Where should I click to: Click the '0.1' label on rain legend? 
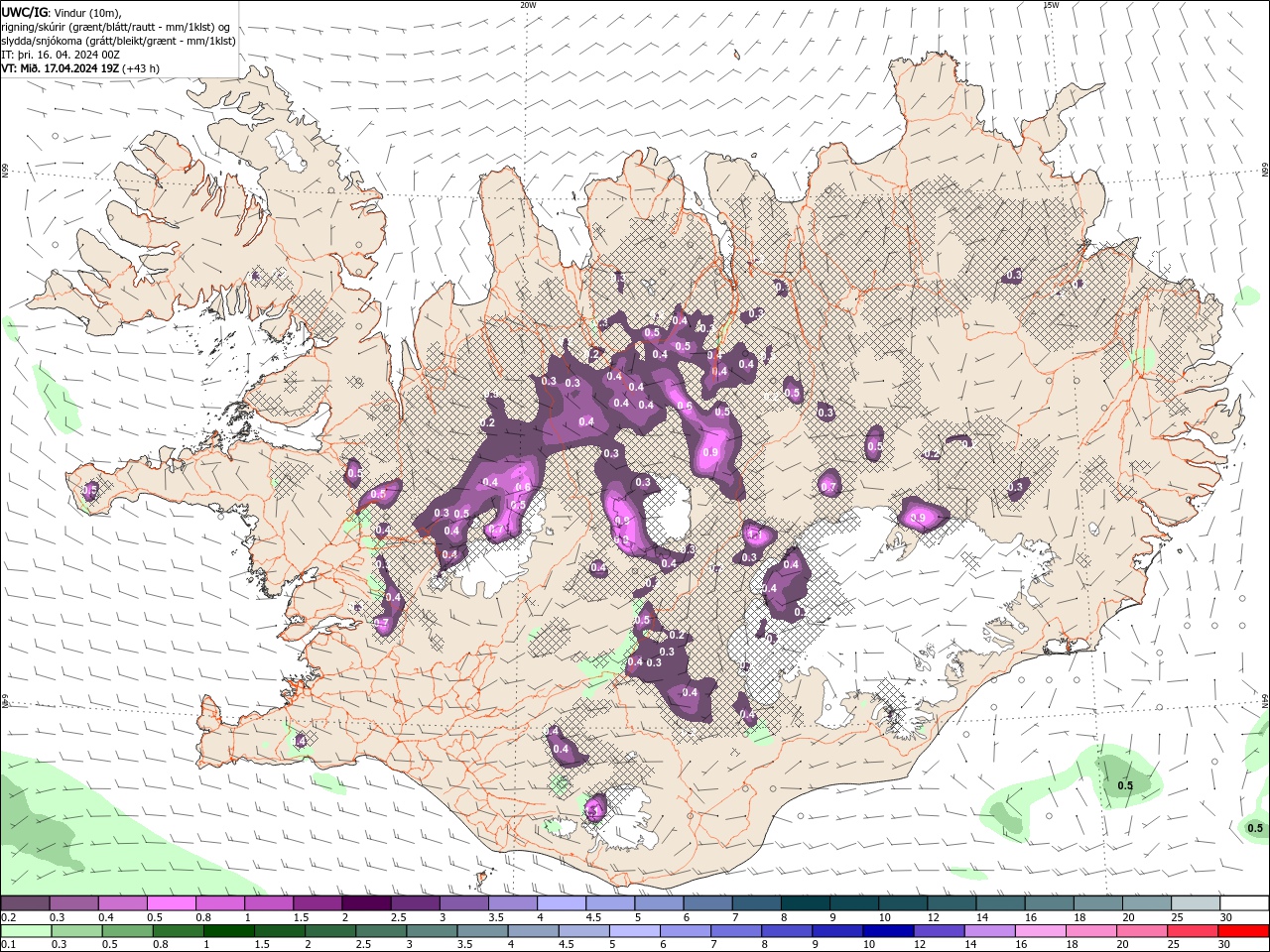pos(8,944)
